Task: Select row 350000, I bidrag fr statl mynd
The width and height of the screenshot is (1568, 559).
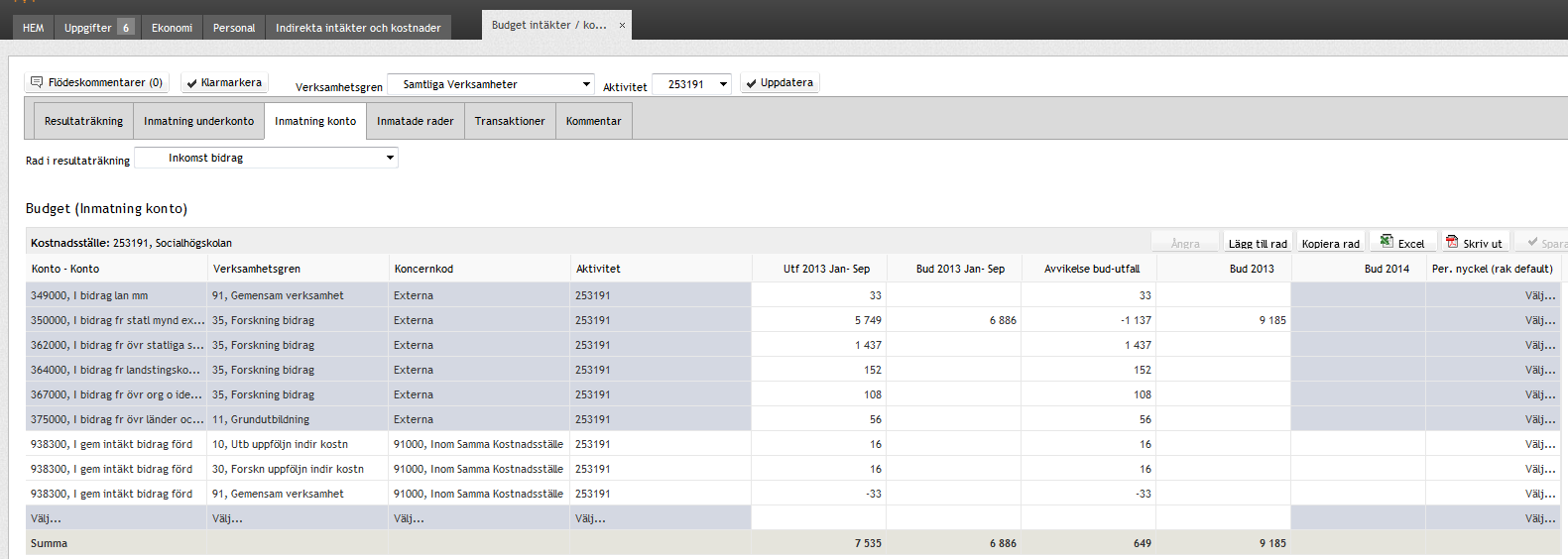Action: pos(116,320)
